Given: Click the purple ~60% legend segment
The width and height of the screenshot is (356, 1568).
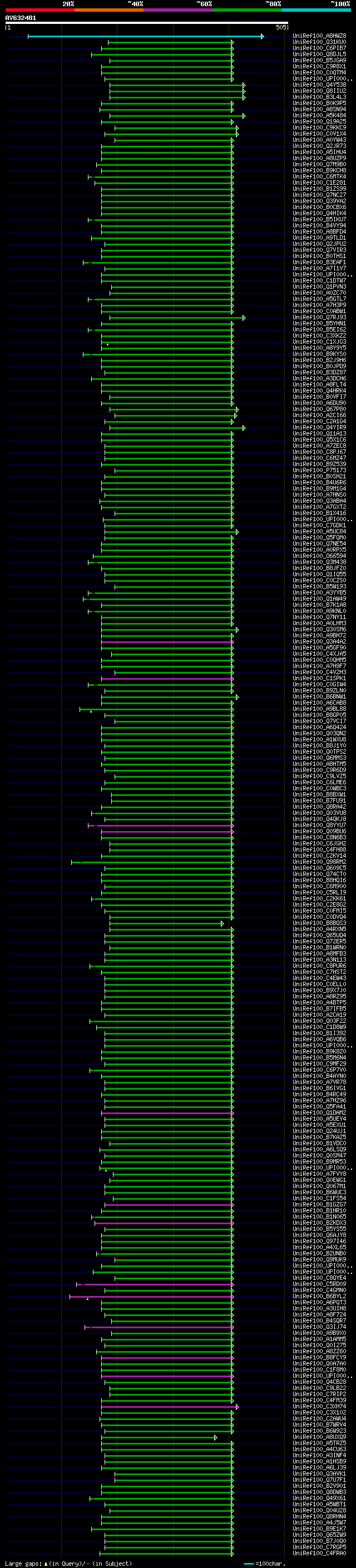Looking at the screenshot, I should tap(177, 10).
